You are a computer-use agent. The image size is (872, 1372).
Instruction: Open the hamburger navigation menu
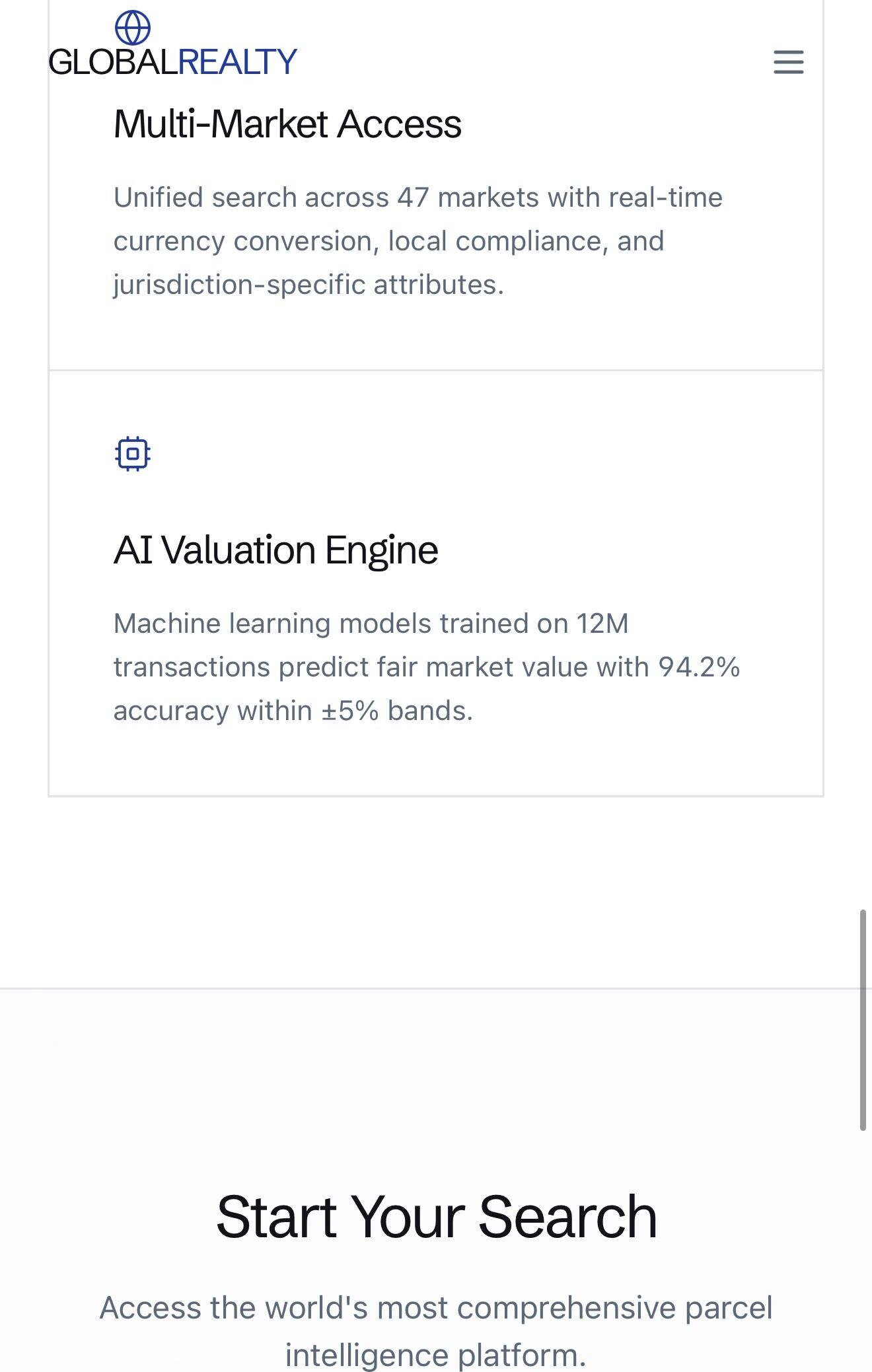click(x=788, y=62)
